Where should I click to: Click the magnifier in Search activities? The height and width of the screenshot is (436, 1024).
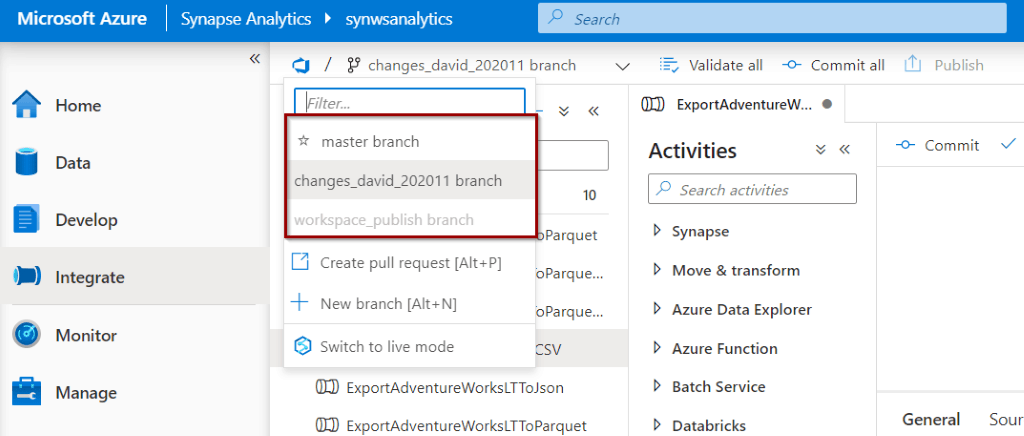[664, 189]
